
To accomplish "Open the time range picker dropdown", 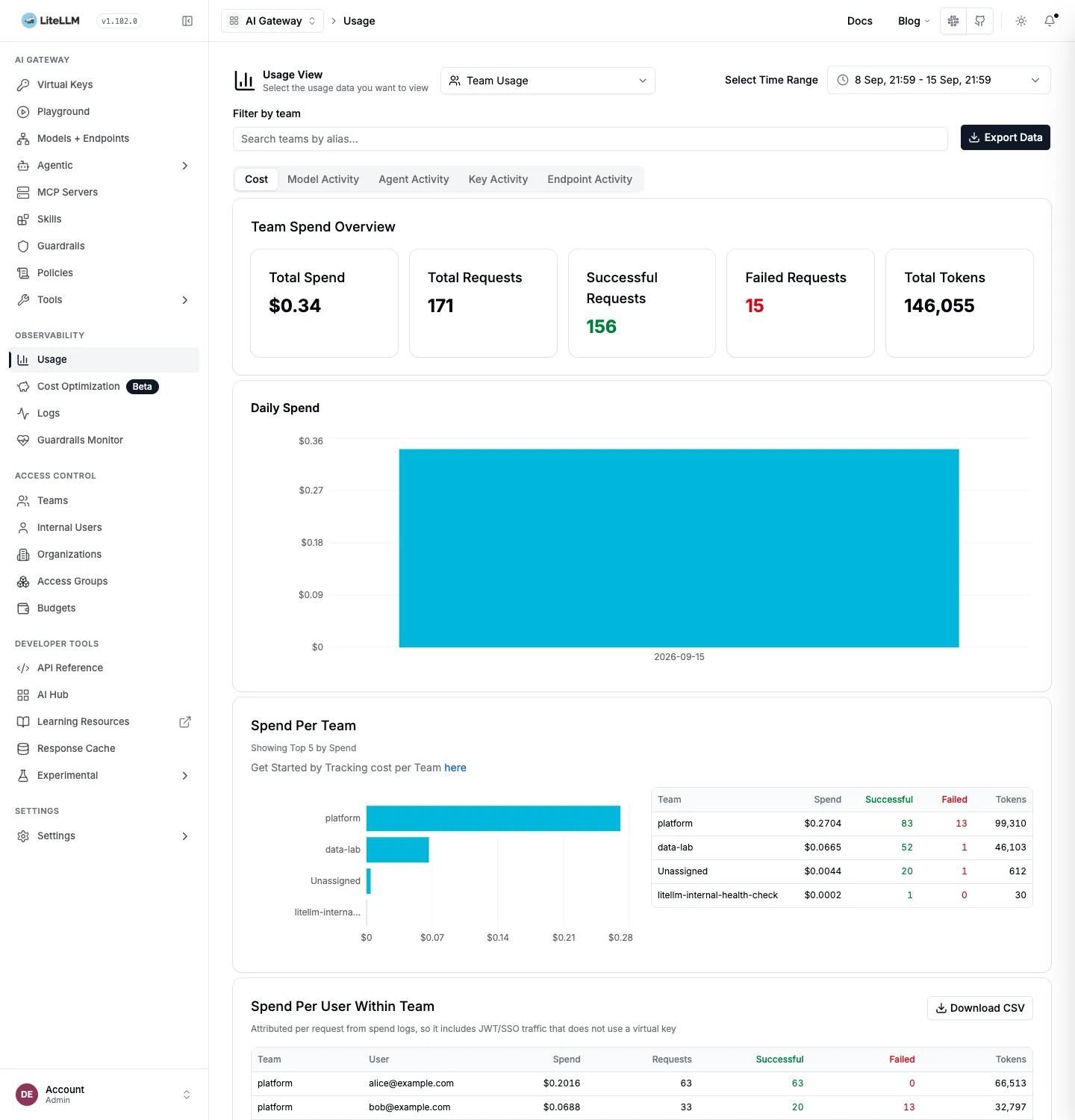I will pyautogui.click(x=938, y=80).
